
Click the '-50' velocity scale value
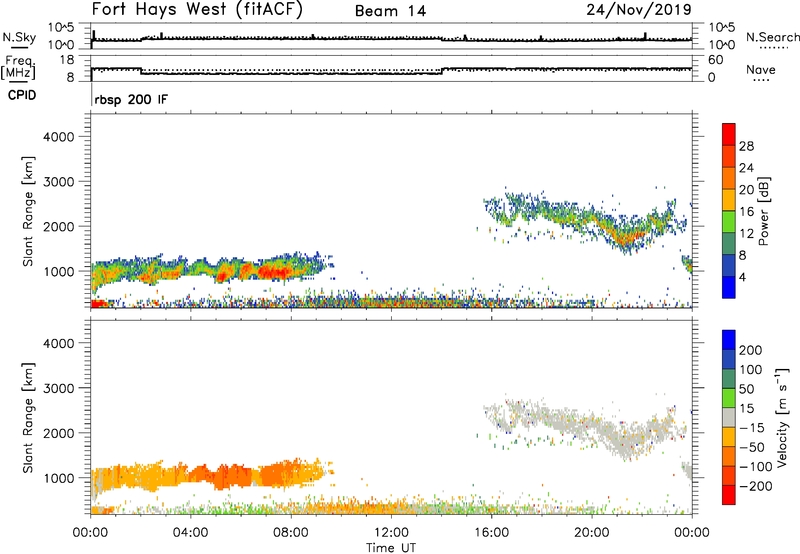coord(752,447)
